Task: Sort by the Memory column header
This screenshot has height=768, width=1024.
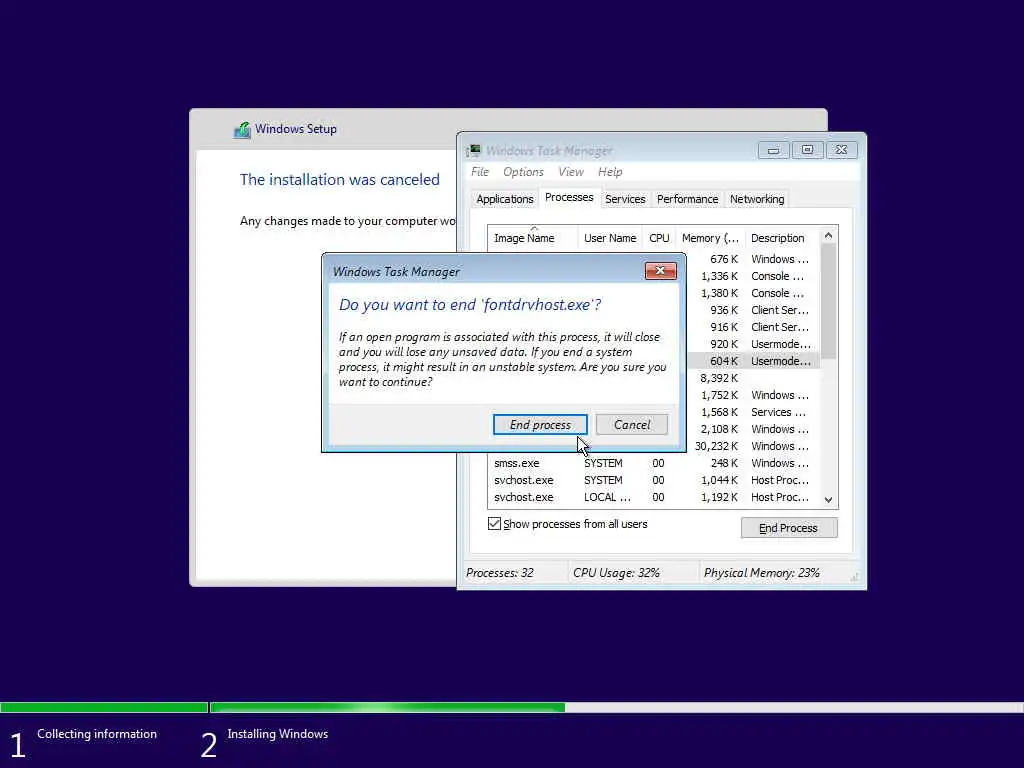Action: click(710, 238)
